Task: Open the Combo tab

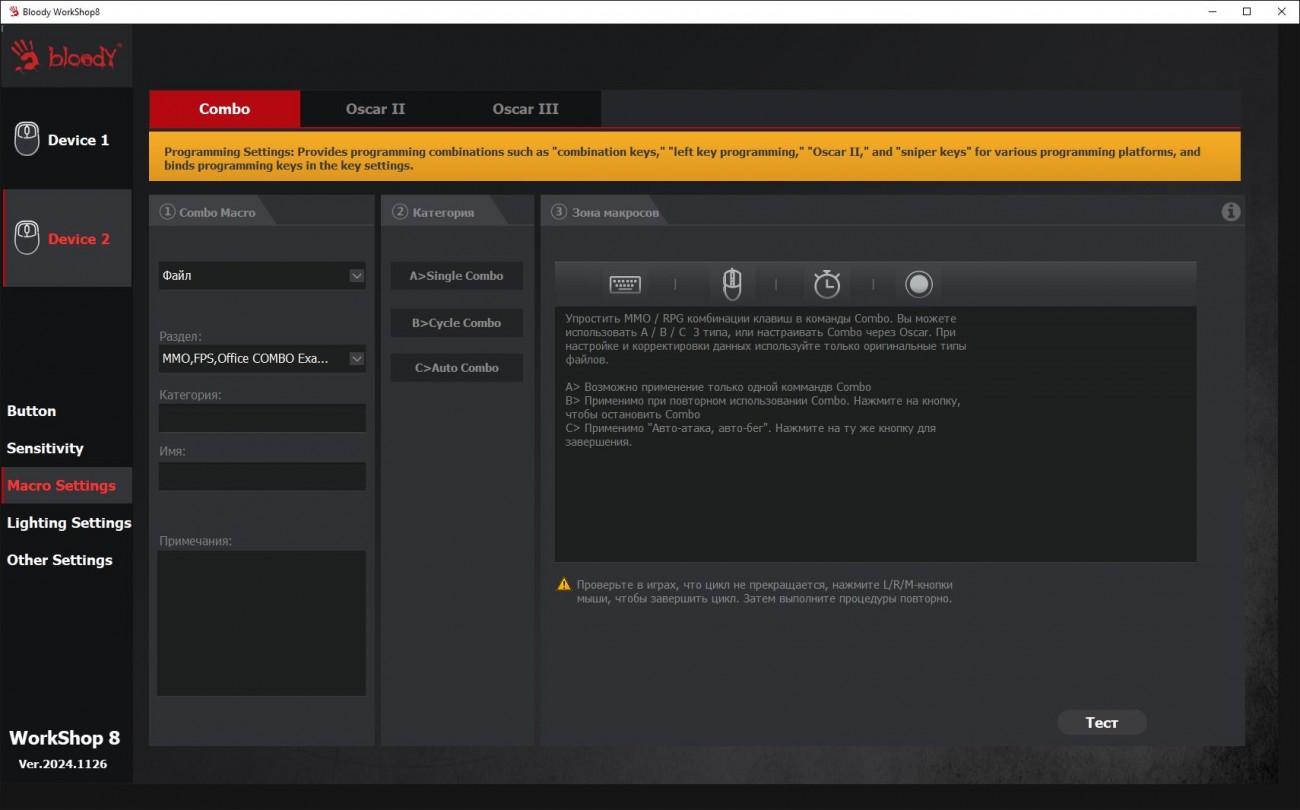Action: coord(224,109)
